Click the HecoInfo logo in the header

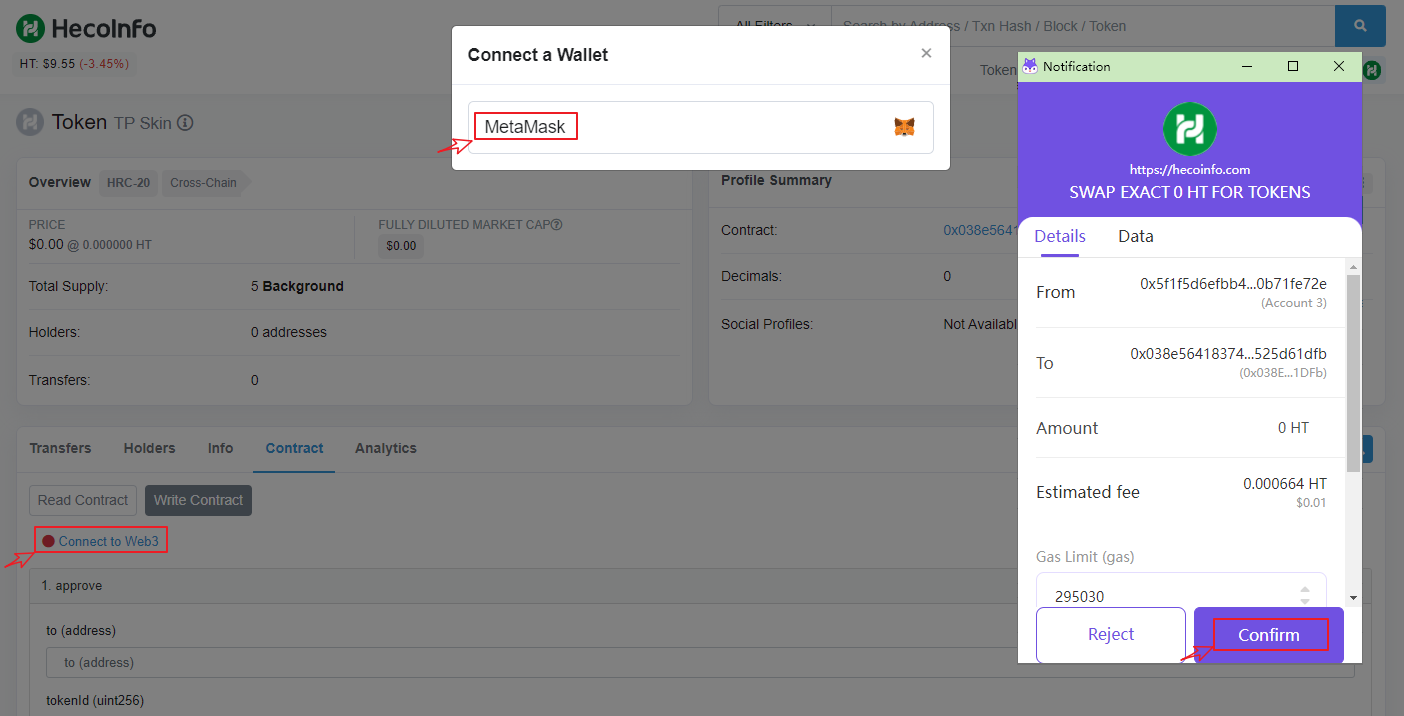tap(86, 28)
